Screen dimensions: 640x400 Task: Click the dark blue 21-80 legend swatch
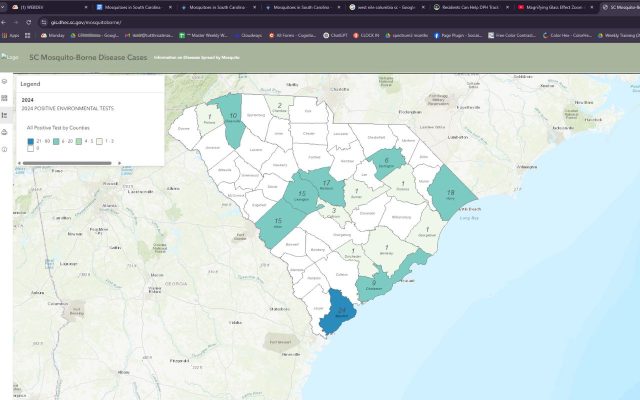point(31,141)
